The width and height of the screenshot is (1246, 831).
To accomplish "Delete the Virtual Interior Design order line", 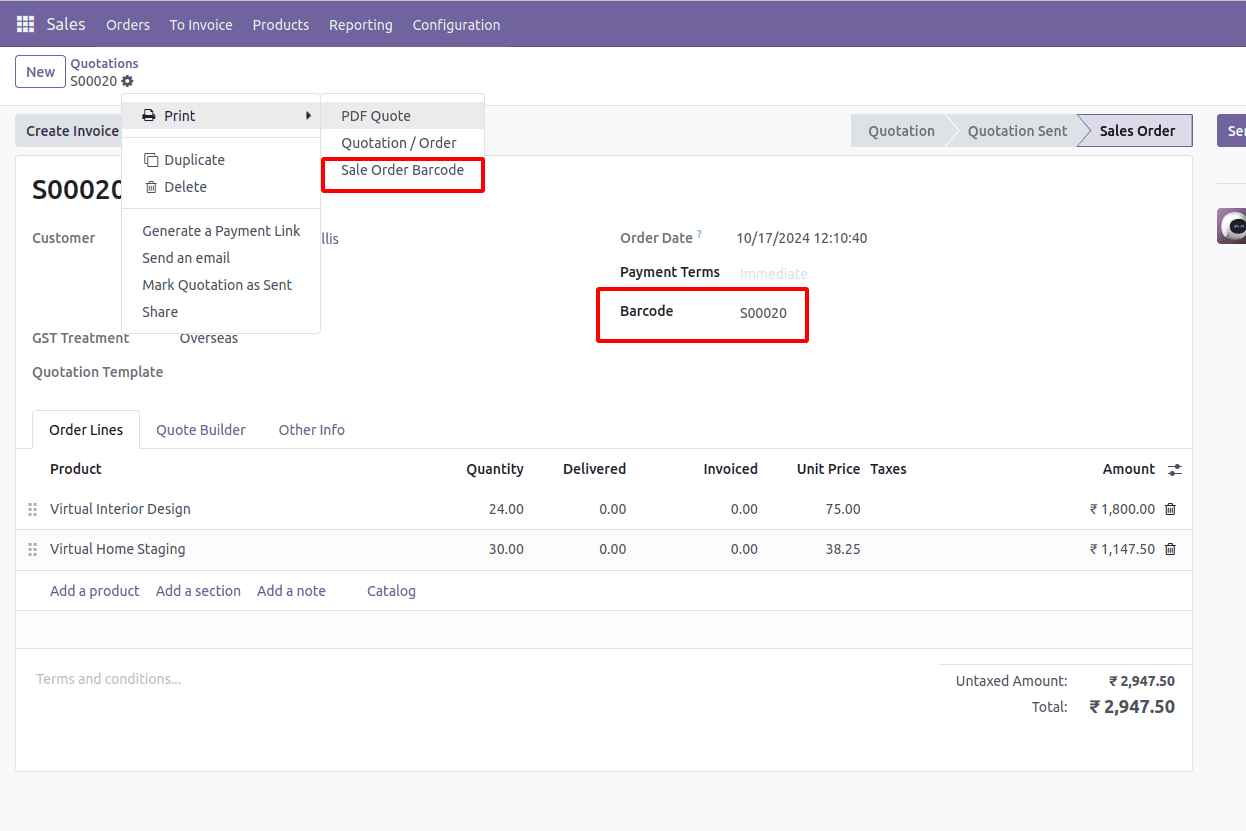I will pyautogui.click(x=1170, y=509).
